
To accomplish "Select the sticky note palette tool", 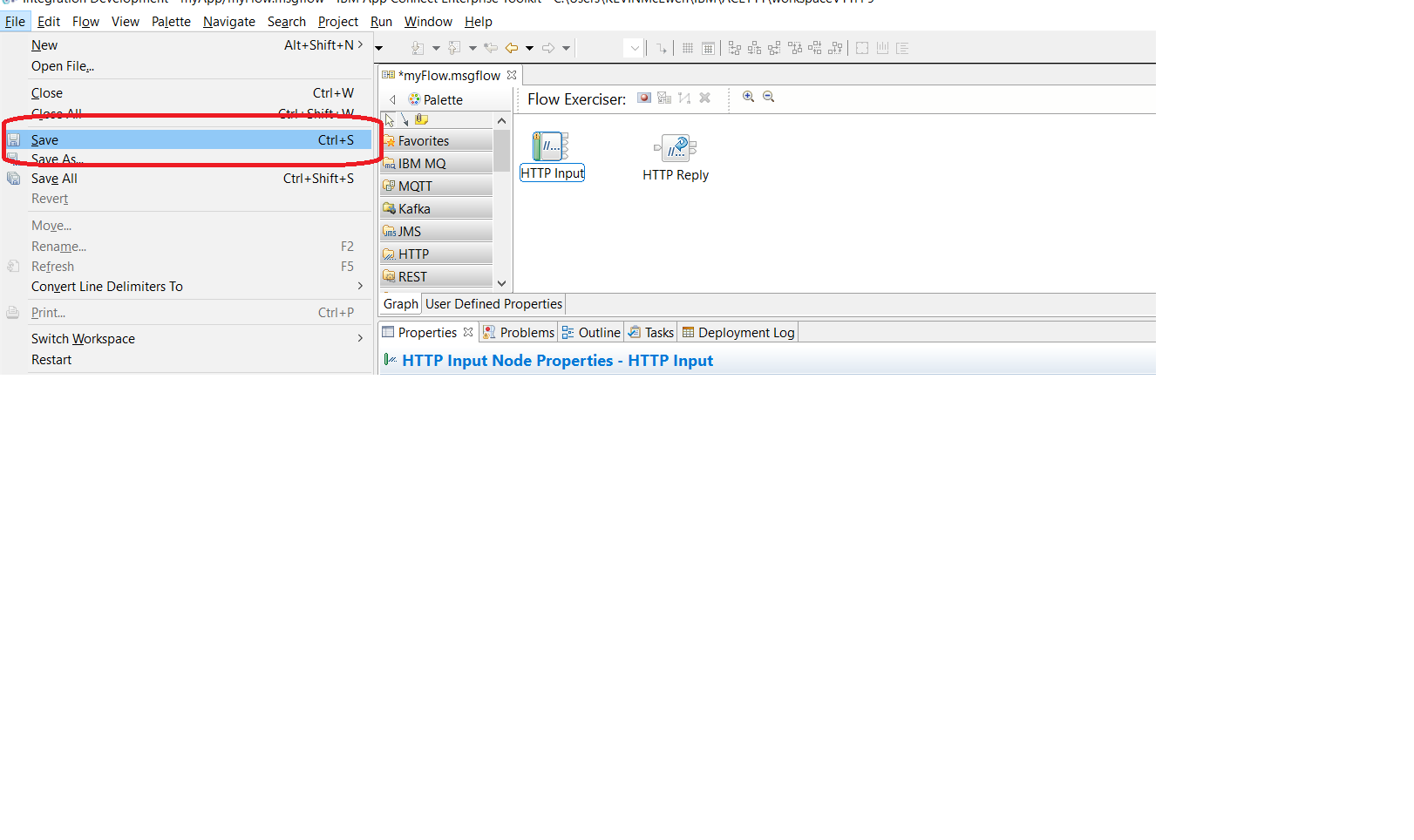I will [x=421, y=120].
